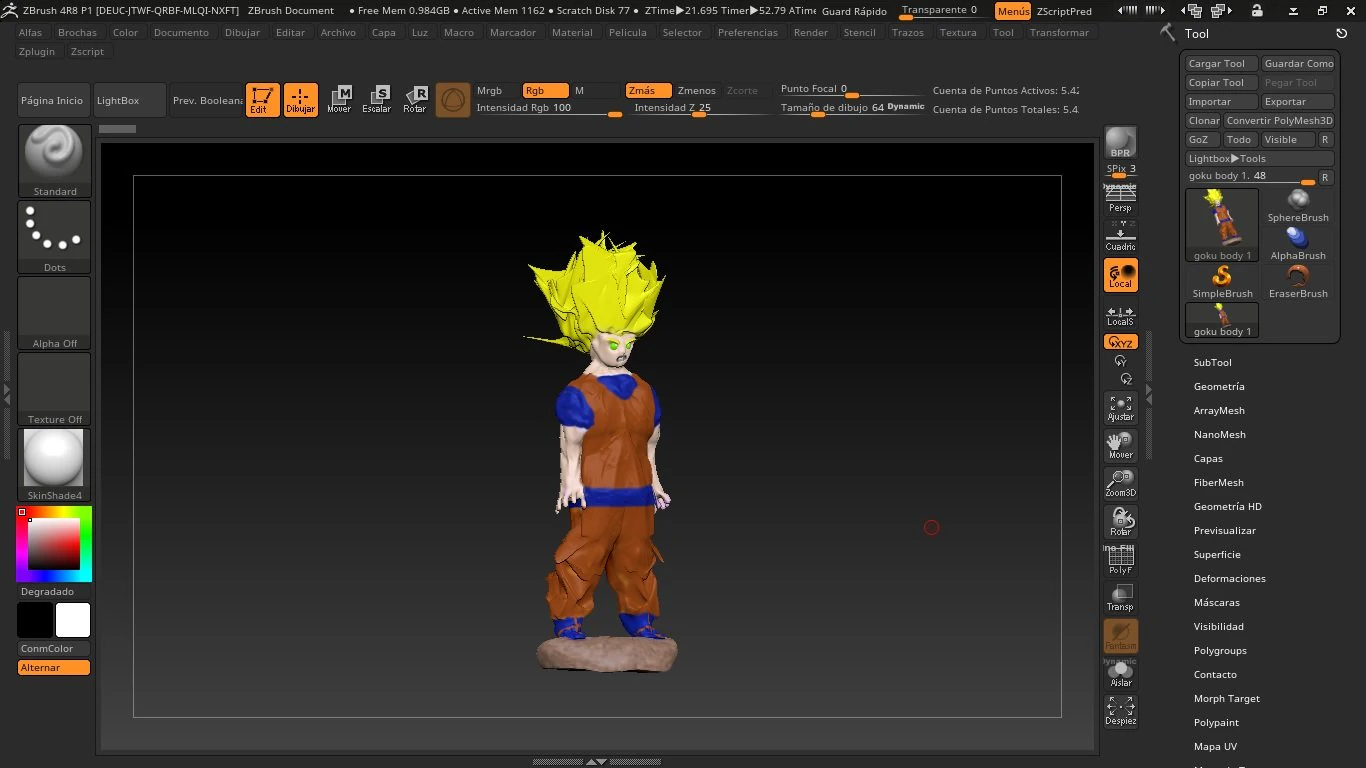Click the Despiez explode icon
Viewport: 1366px width, 768px height.
[1120, 711]
